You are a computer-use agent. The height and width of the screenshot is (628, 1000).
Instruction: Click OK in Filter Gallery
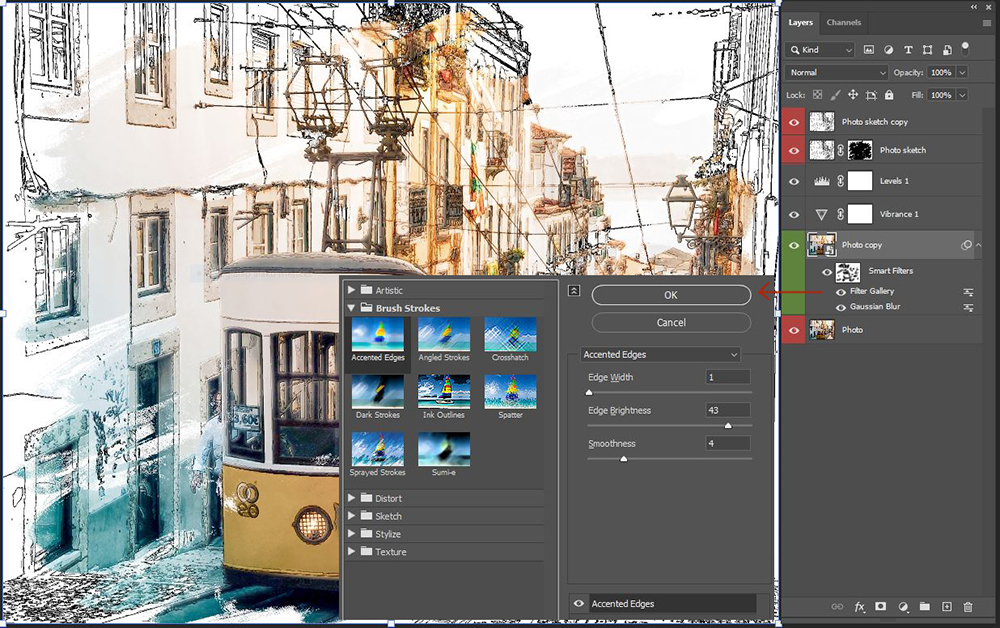[671, 295]
